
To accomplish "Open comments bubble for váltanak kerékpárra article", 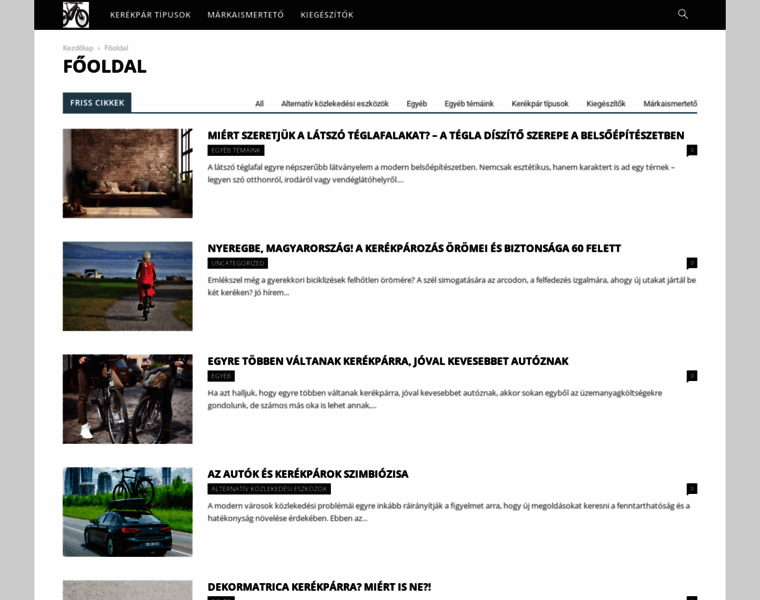I will pyautogui.click(x=692, y=376).
